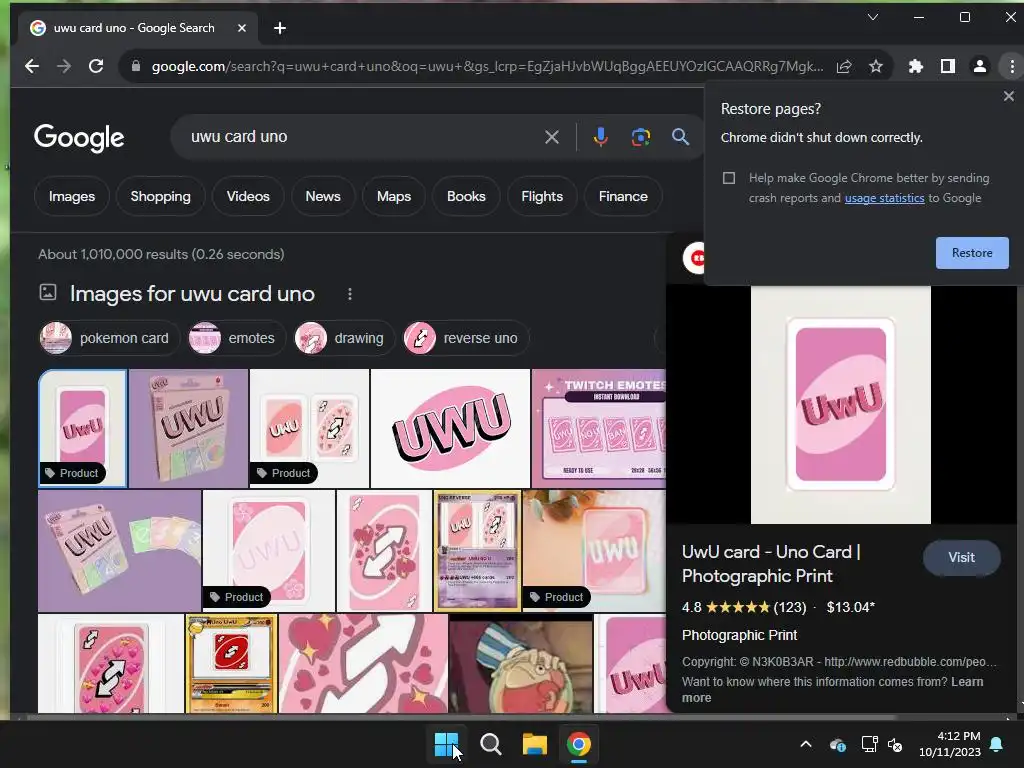The width and height of the screenshot is (1024, 768).
Task: Click the muted volume tray icon
Action: coord(895,744)
